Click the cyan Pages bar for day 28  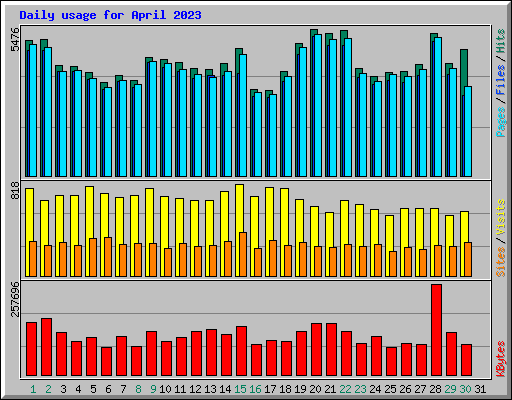click(x=438, y=107)
